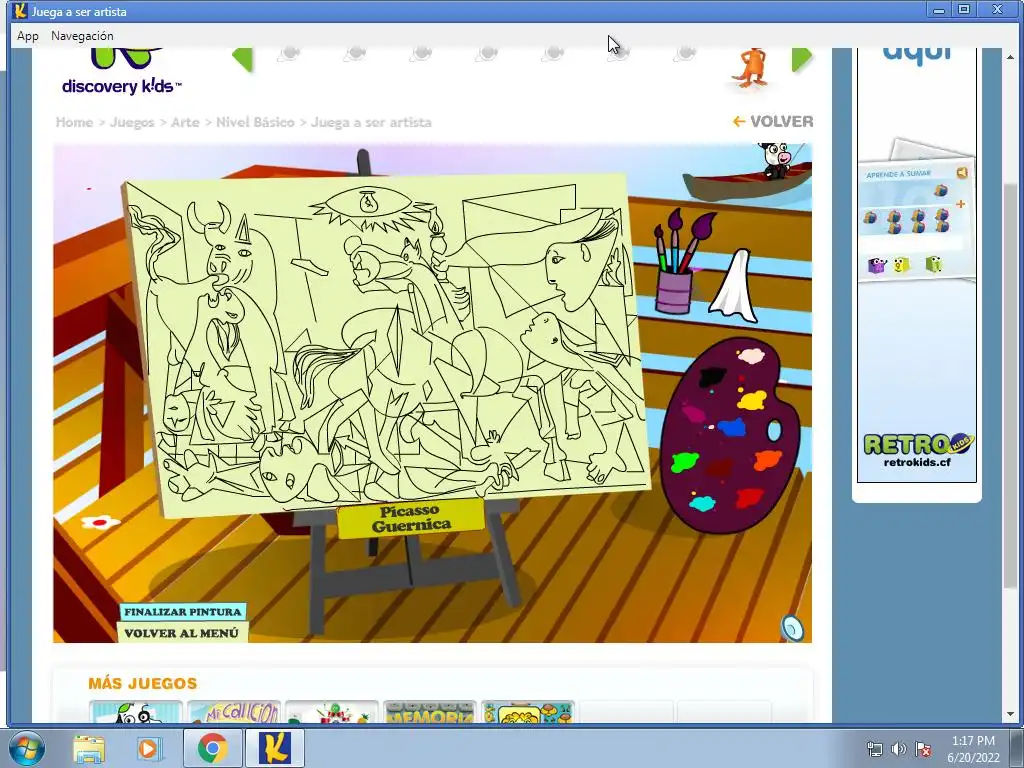Choose the orange paint blob
1024x768 pixels.
click(767, 460)
